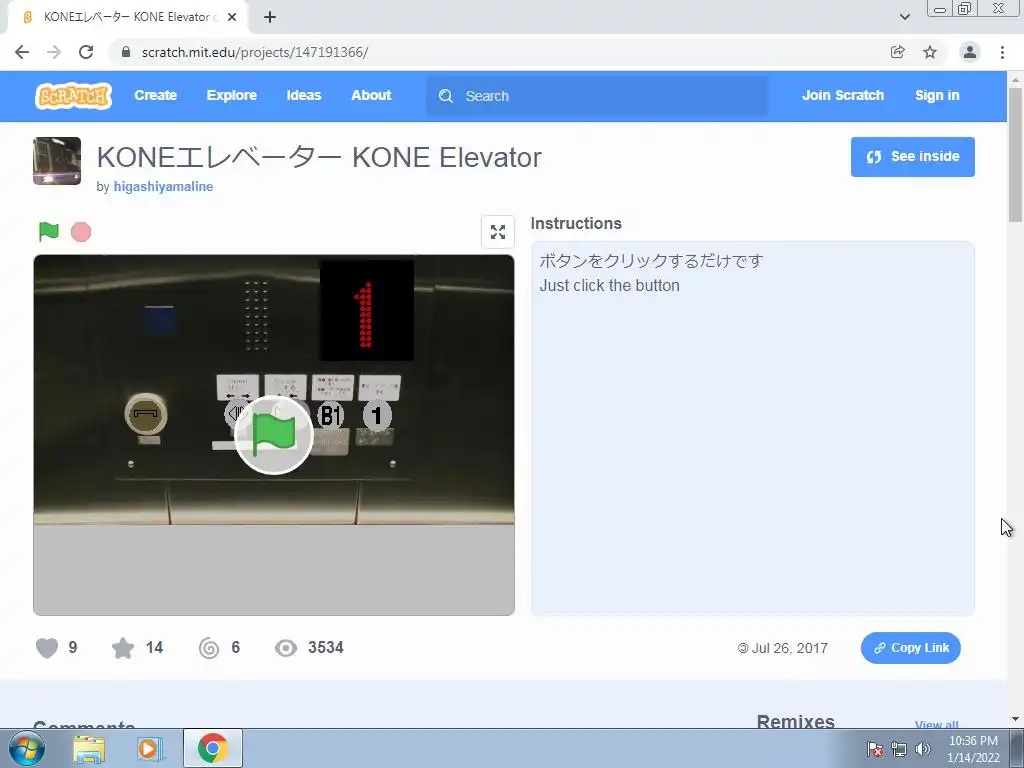Screen dimensions: 1024x768
Task: Select the KONE Elevator browser tab
Action: tap(127, 17)
